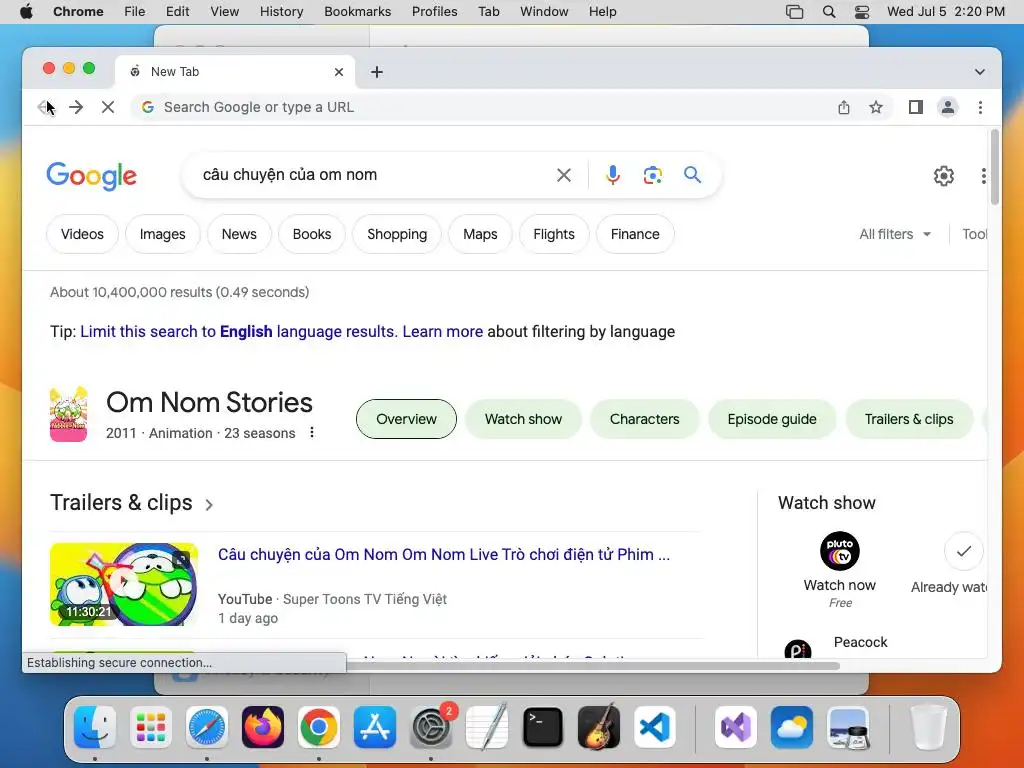Click the horizontal page scrollbar
The image size is (1024, 768).
[591, 665]
